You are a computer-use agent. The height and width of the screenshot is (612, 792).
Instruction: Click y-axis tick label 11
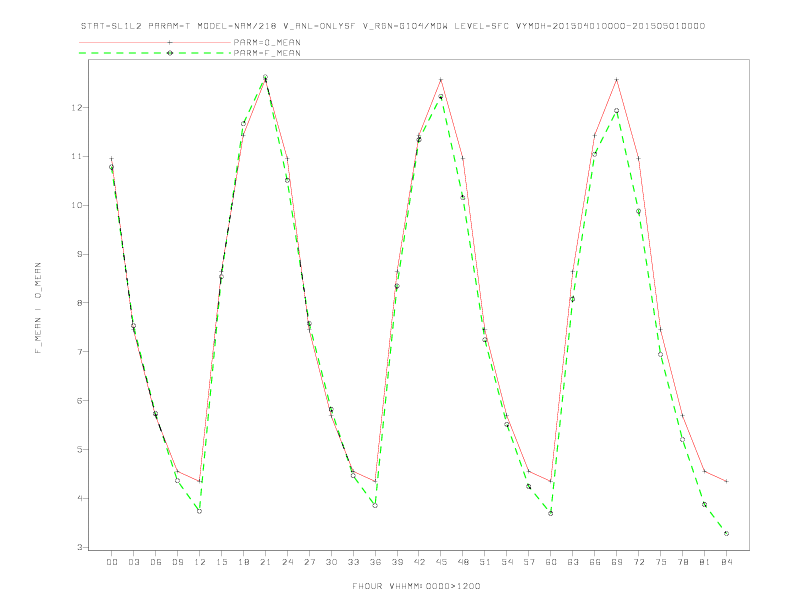[x=77, y=157]
